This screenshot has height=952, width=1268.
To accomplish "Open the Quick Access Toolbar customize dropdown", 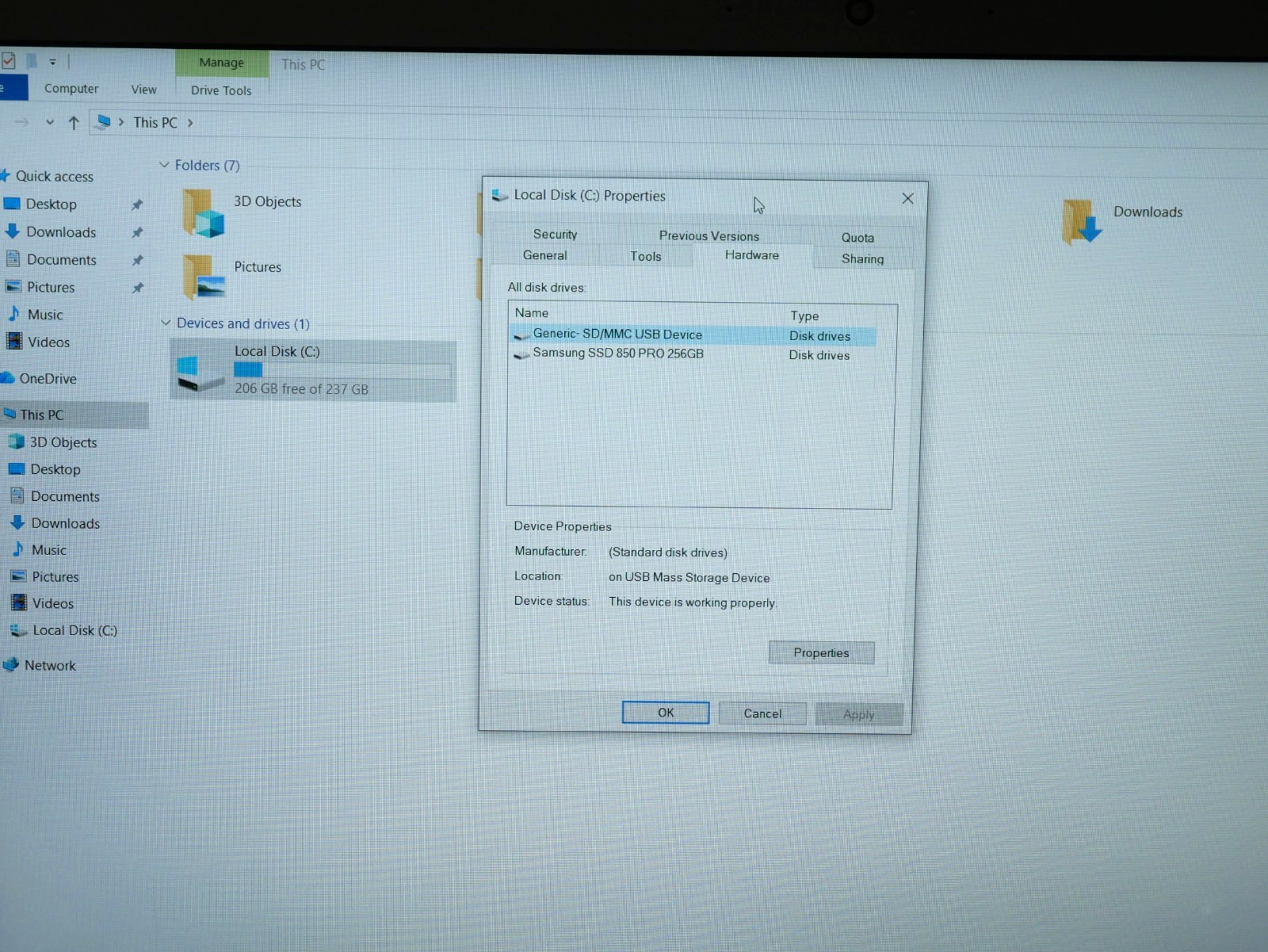I will coord(52,61).
